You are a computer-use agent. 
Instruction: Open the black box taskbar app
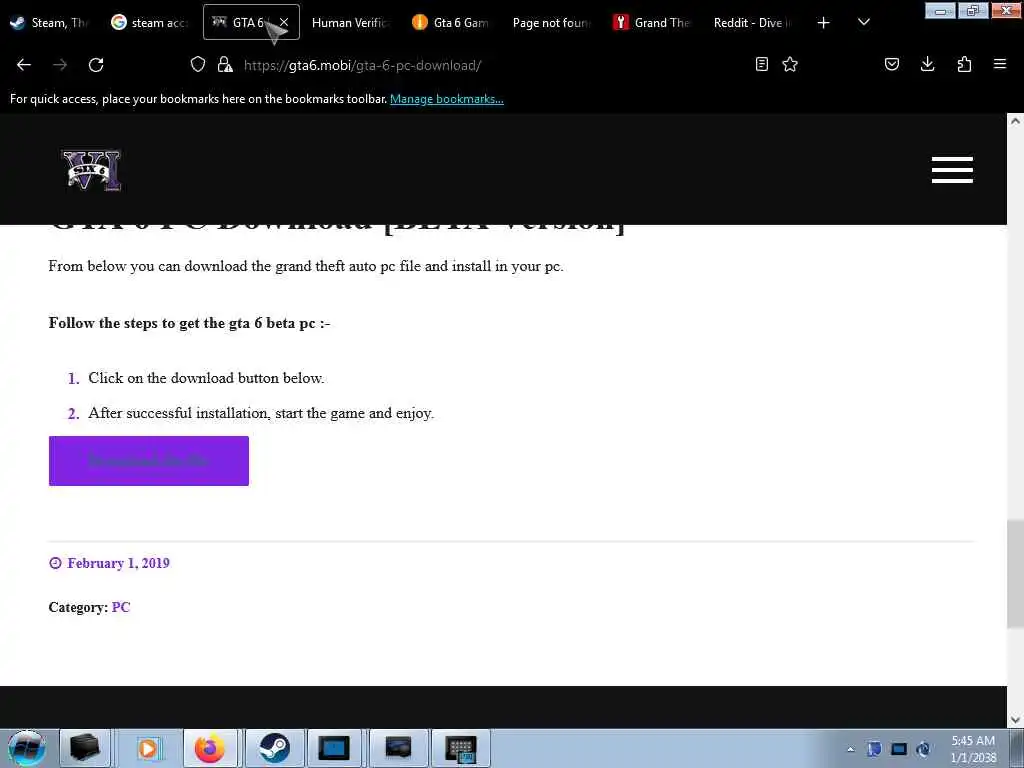pyautogui.click(x=85, y=748)
